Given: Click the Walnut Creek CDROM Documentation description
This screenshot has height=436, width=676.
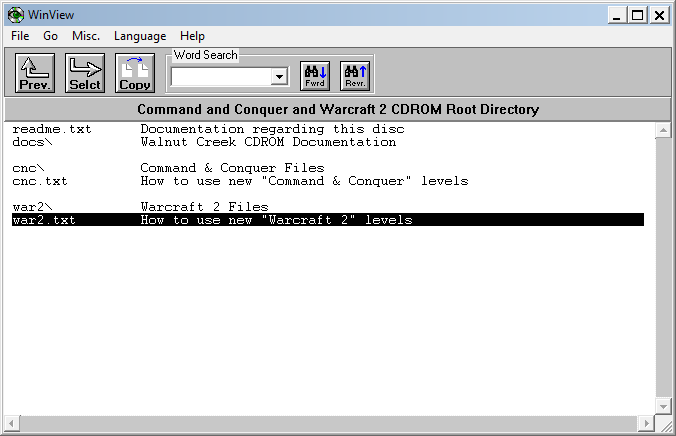Looking at the screenshot, I should tap(268, 142).
